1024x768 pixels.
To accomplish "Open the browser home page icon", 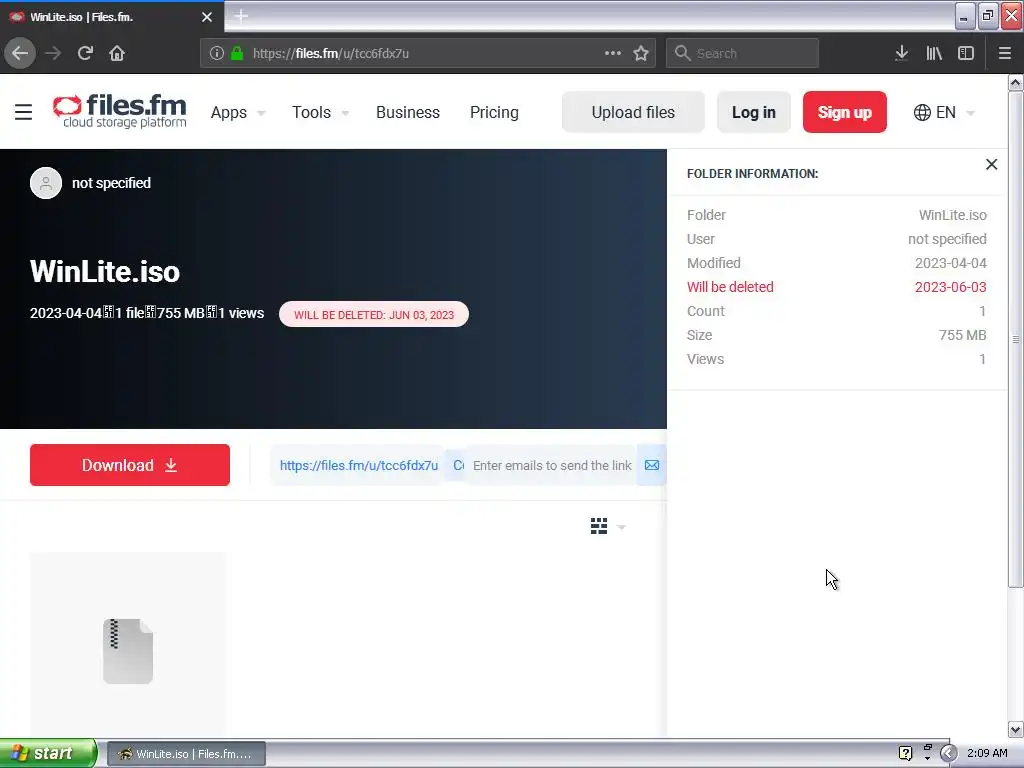I will pos(117,53).
